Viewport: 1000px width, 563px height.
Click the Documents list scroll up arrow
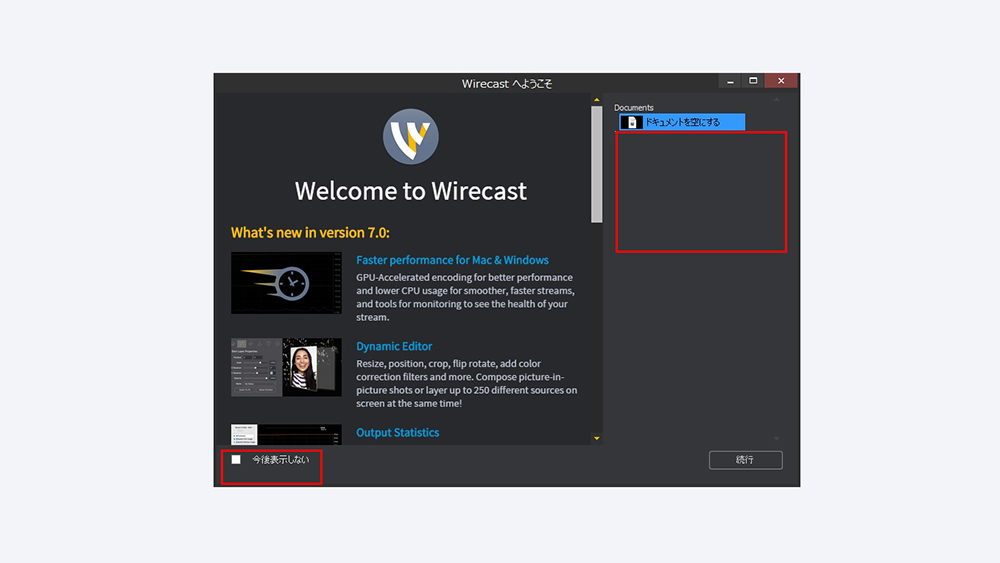776,100
